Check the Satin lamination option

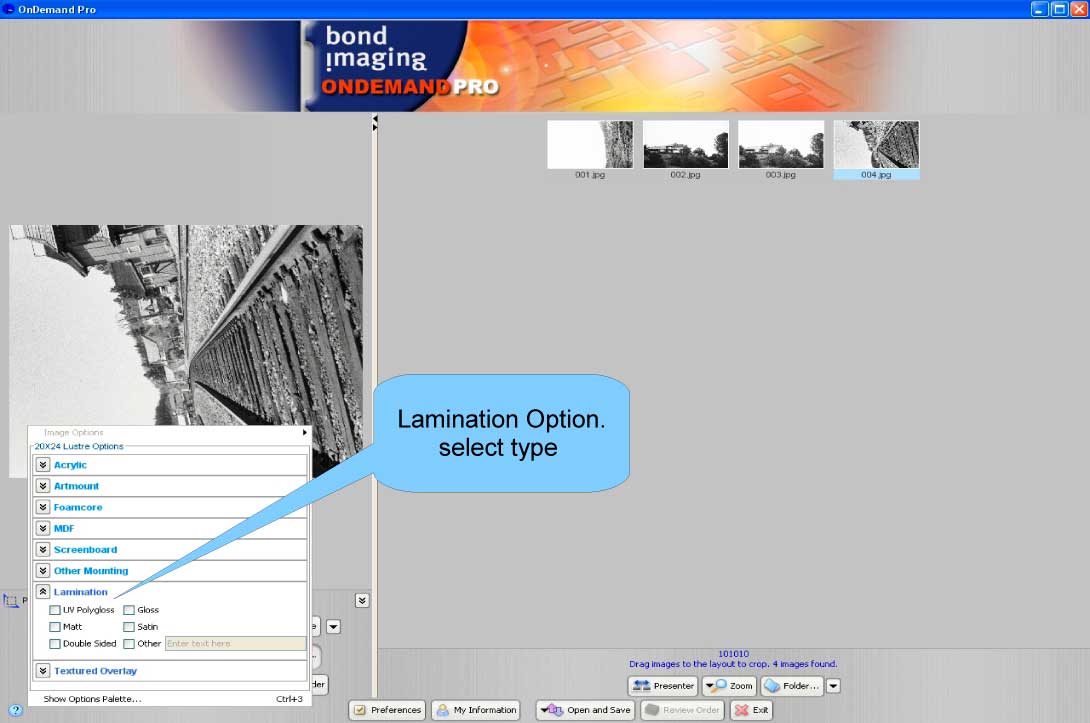130,626
